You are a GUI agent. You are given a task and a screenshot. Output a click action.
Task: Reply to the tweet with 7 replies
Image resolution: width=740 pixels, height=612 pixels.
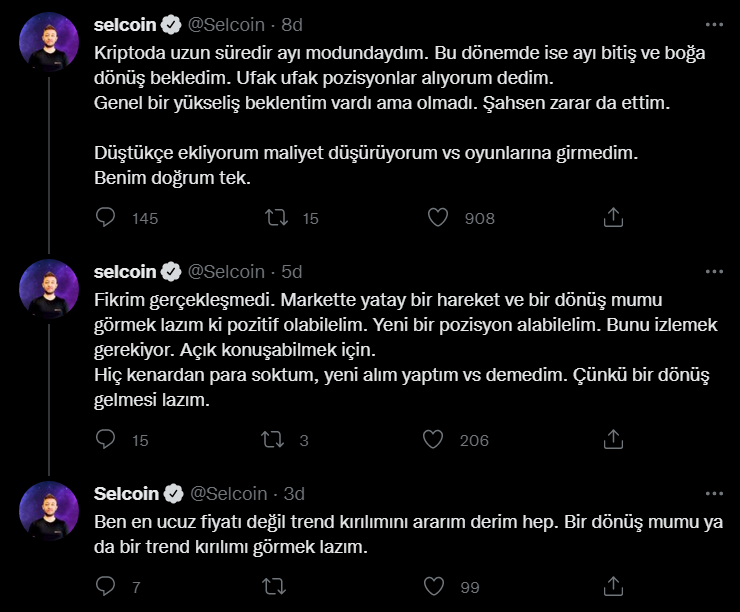(107, 586)
